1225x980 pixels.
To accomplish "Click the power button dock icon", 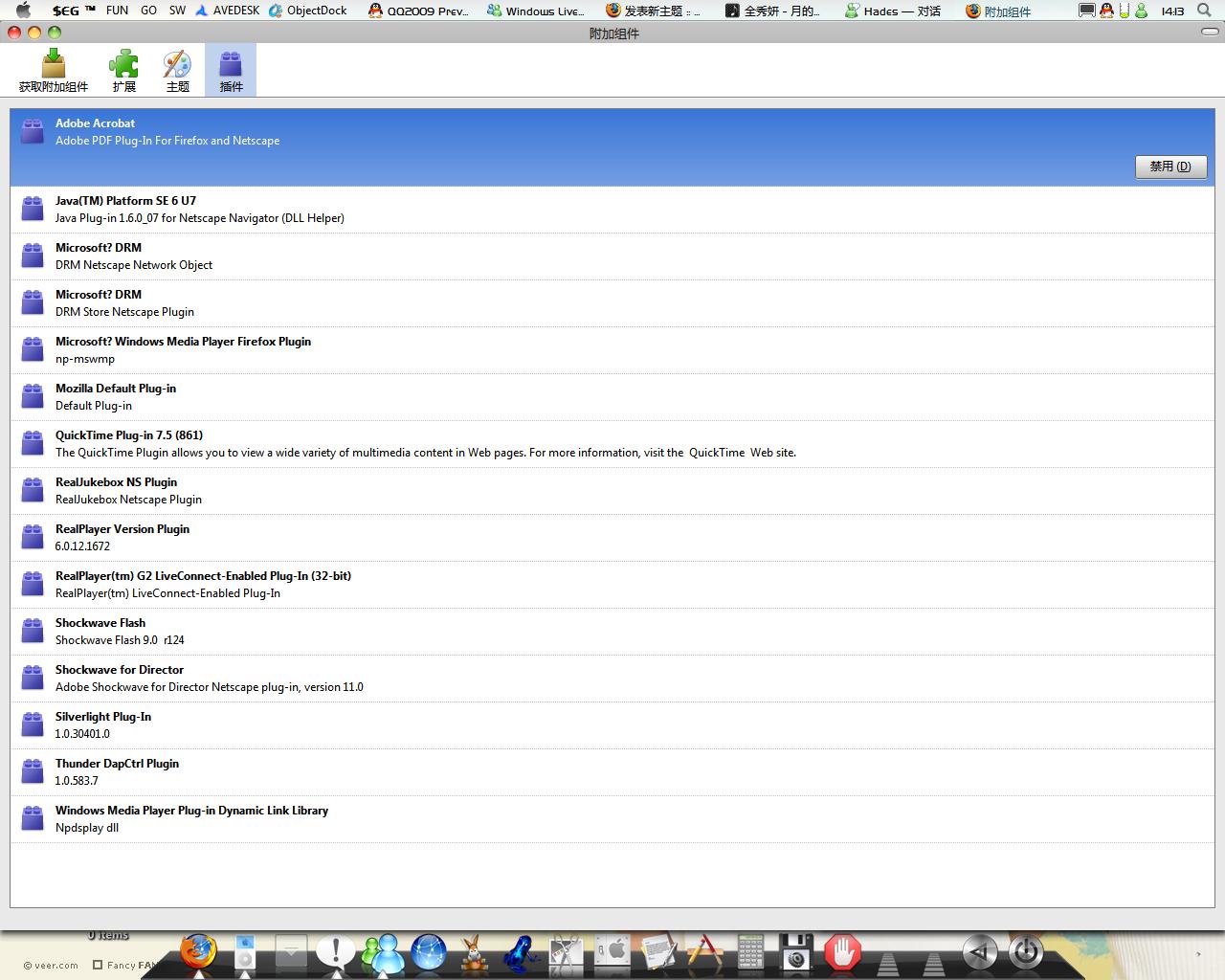I will point(1026,953).
